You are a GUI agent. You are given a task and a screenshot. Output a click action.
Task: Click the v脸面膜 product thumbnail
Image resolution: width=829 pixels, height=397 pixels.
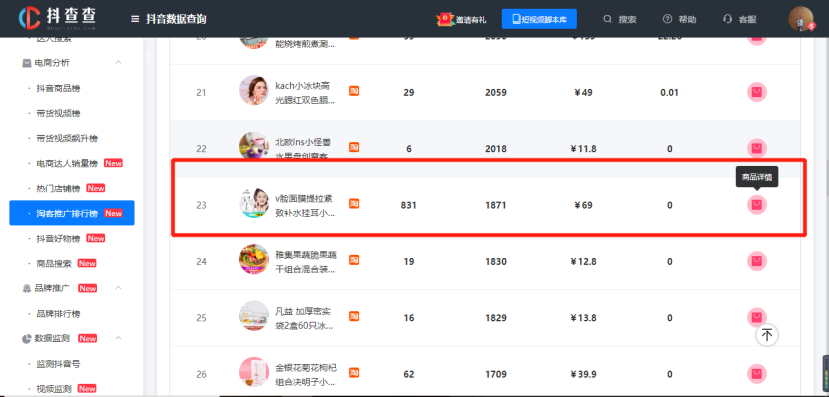coord(254,202)
